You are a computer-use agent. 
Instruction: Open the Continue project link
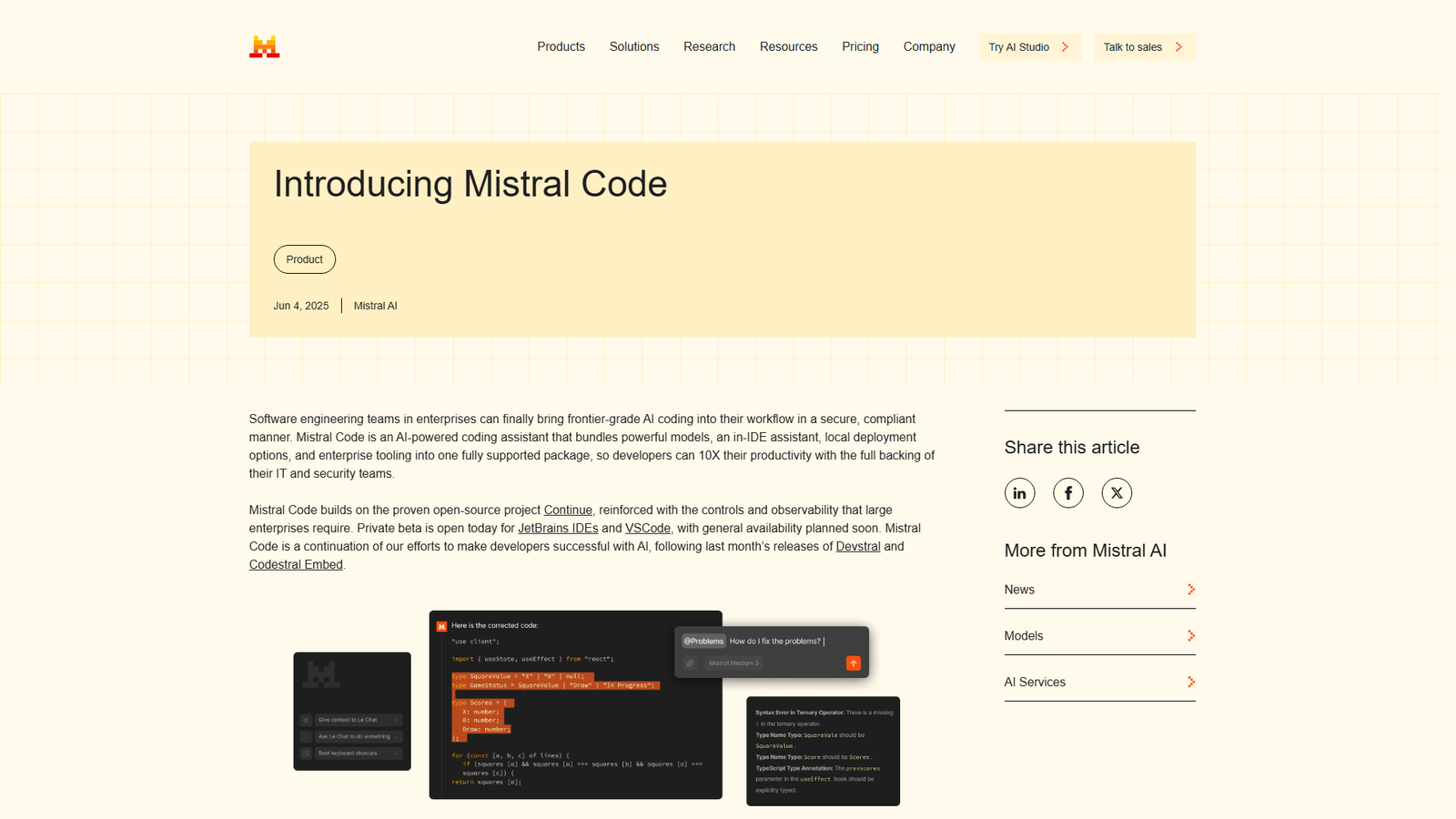pyautogui.click(x=567, y=510)
